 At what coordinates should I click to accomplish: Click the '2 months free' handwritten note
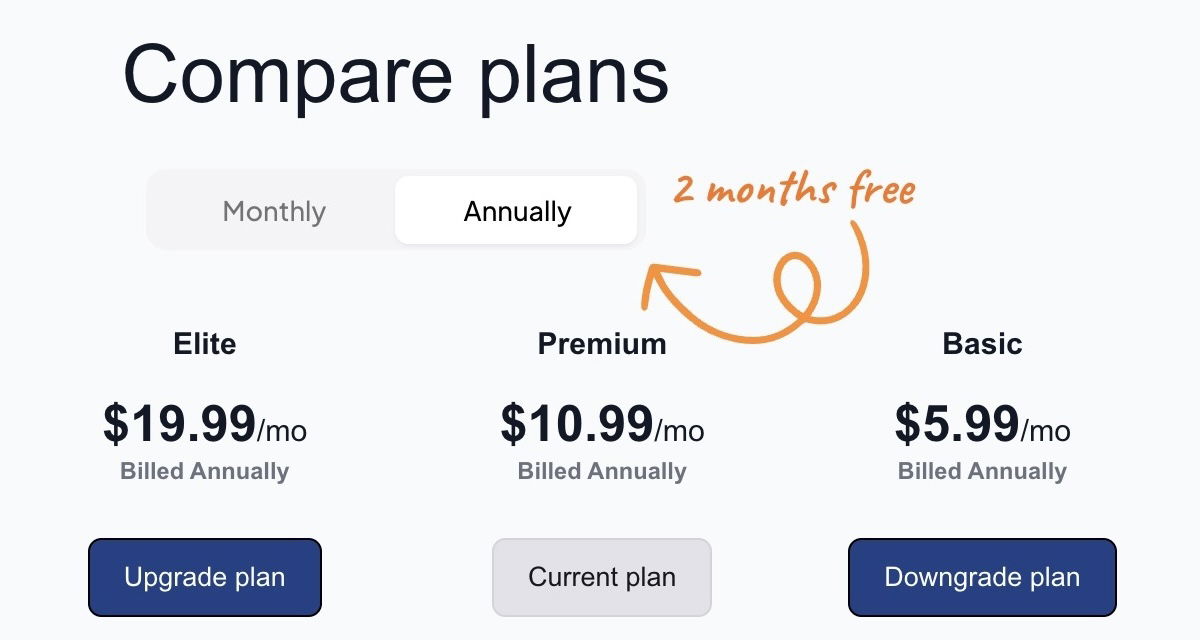pos(794,189)
